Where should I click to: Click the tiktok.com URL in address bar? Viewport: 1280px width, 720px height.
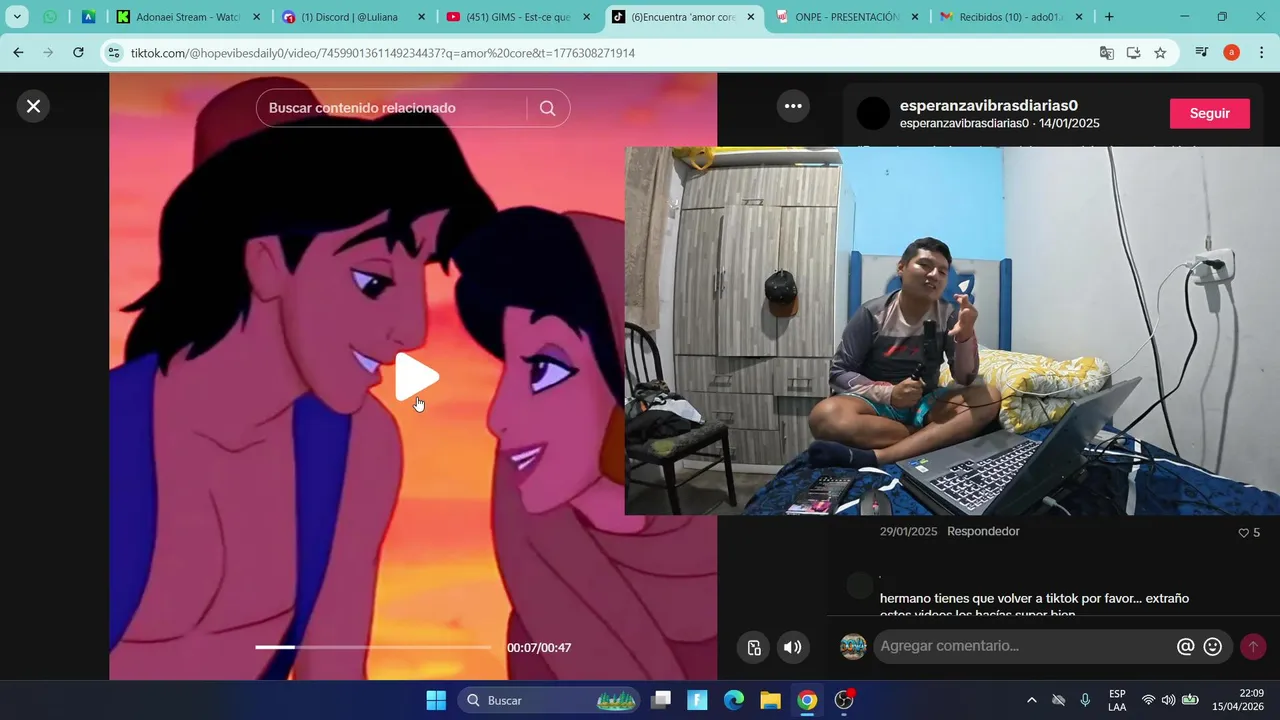point(382,53)
